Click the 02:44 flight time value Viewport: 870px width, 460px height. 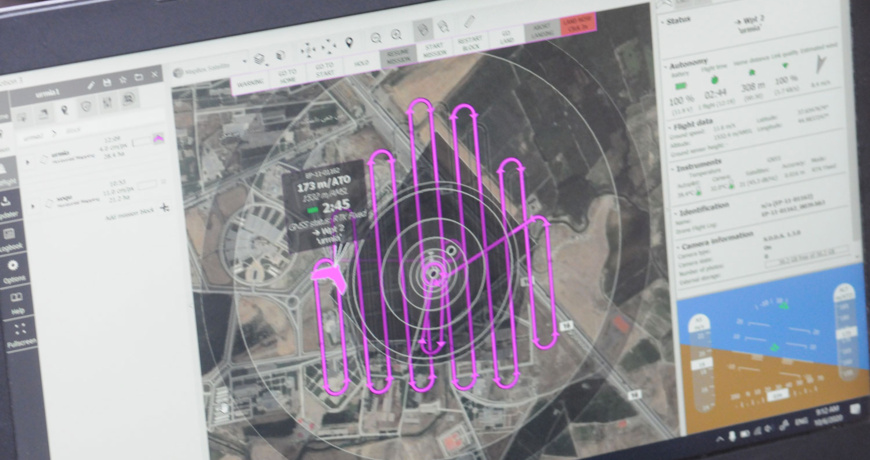(717, 93)
